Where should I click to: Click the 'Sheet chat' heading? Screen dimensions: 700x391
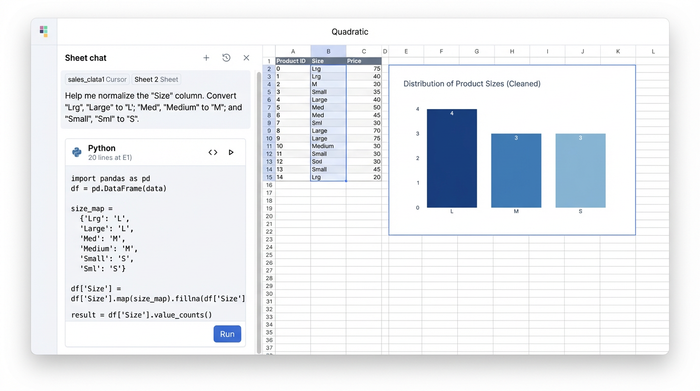point(86,58)
